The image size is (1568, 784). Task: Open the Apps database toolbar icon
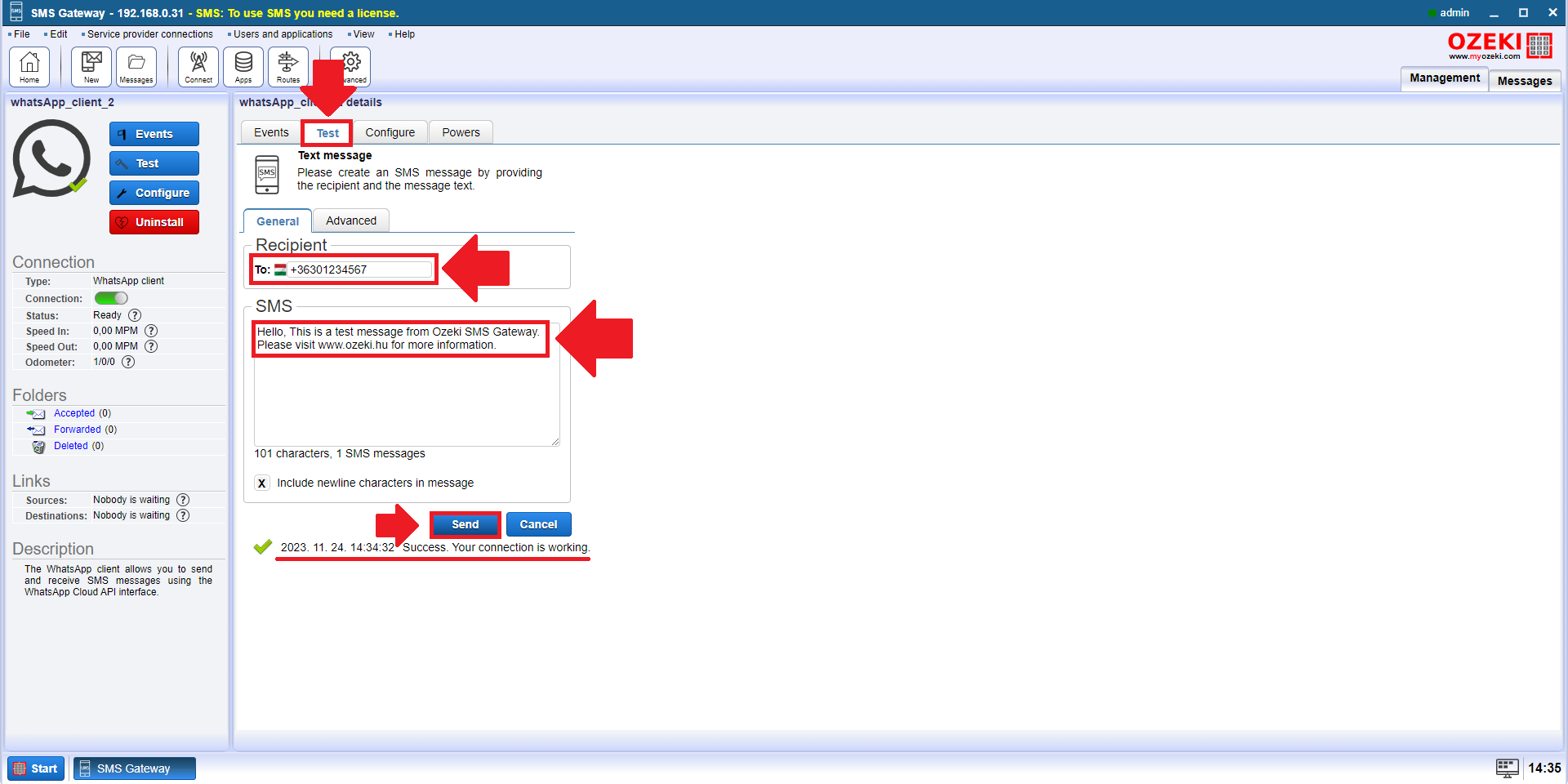pos(243,66)
